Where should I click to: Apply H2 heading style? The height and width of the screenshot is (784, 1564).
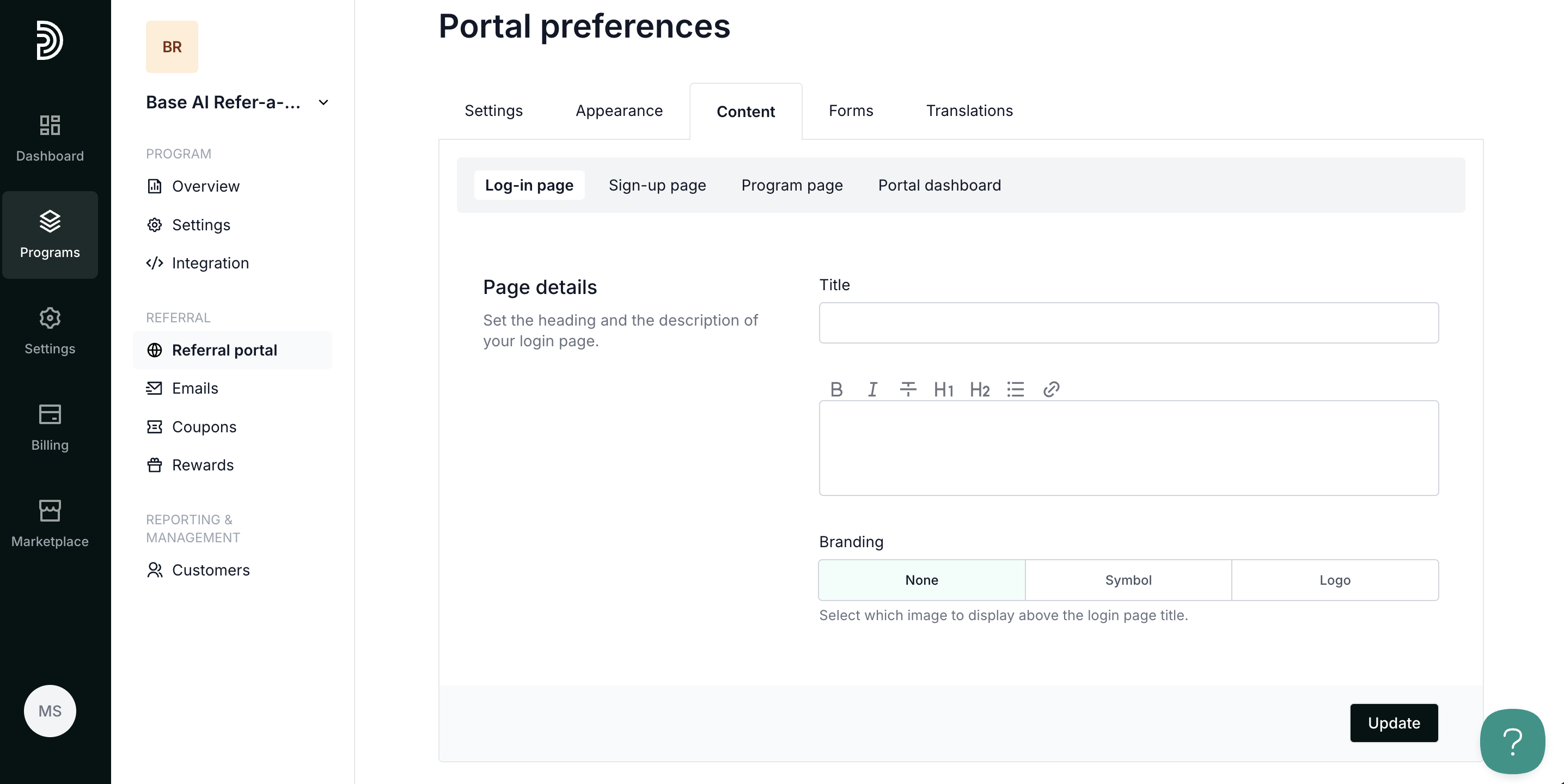click(x=979, y=390)
